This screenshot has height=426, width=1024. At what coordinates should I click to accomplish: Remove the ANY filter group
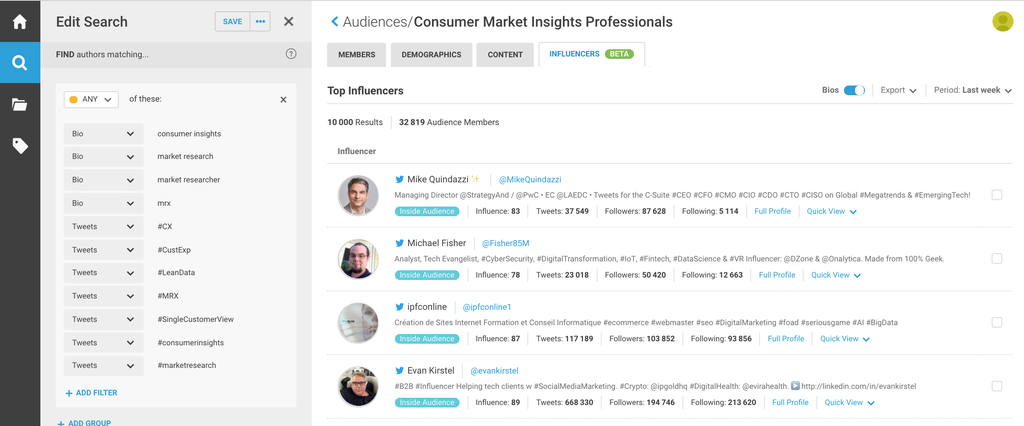[x=283, y=100]
